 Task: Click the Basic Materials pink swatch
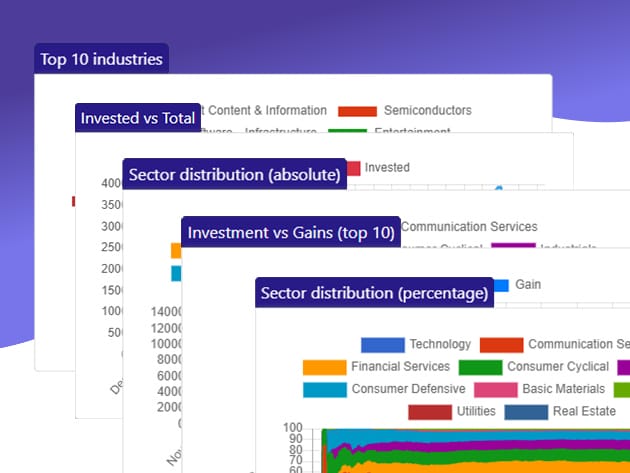(494, 389)
